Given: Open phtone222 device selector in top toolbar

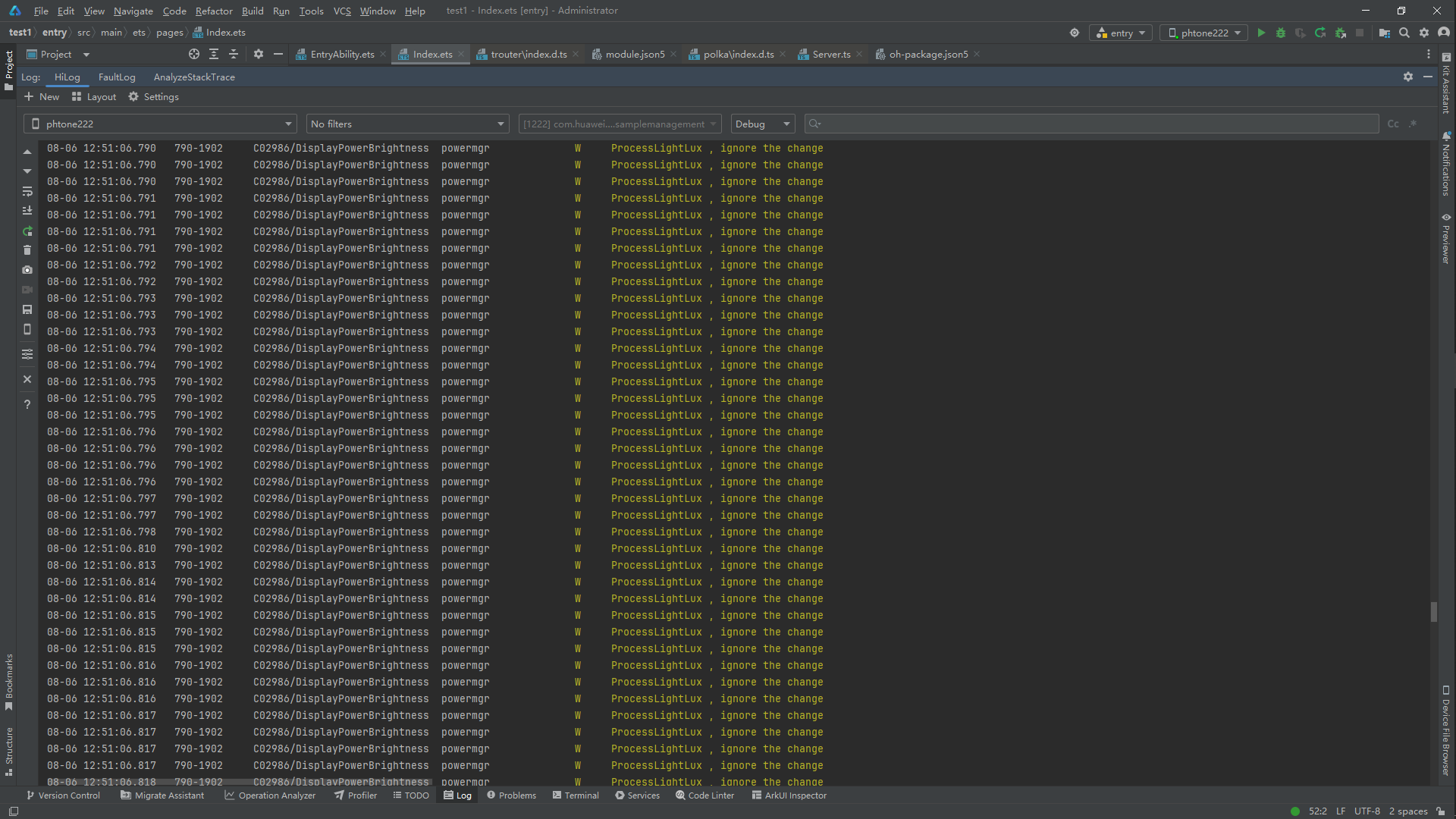Looking at the screenshot, I should tap(1203, 33).
